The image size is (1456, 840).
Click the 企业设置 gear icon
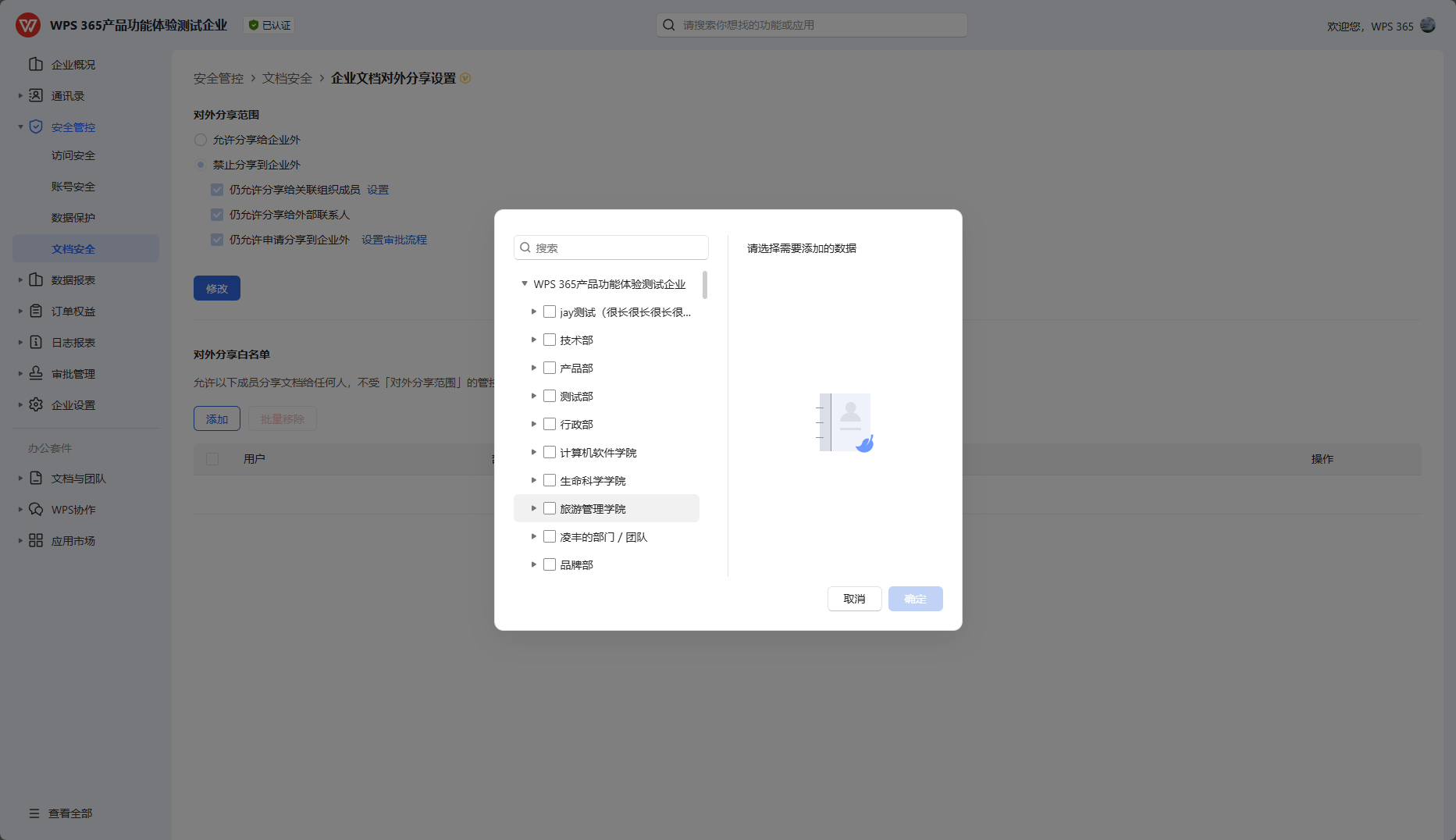coord(36,404)
